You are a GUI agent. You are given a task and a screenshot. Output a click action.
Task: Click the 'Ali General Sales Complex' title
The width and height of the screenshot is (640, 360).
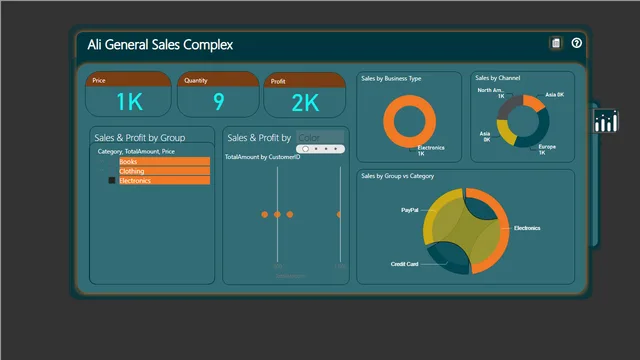tap(160, 44)
